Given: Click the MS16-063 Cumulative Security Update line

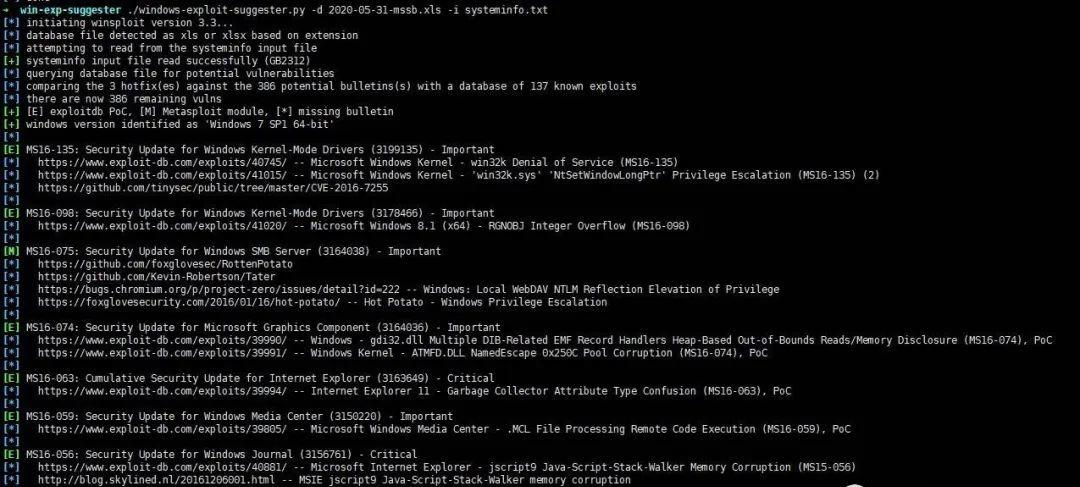Looking at the screenshot, I should (260, 378).
